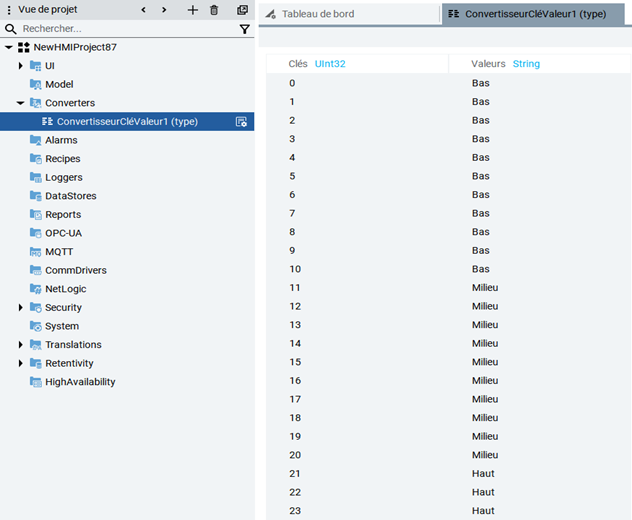Select key cell 5

[x=292, y=176]
